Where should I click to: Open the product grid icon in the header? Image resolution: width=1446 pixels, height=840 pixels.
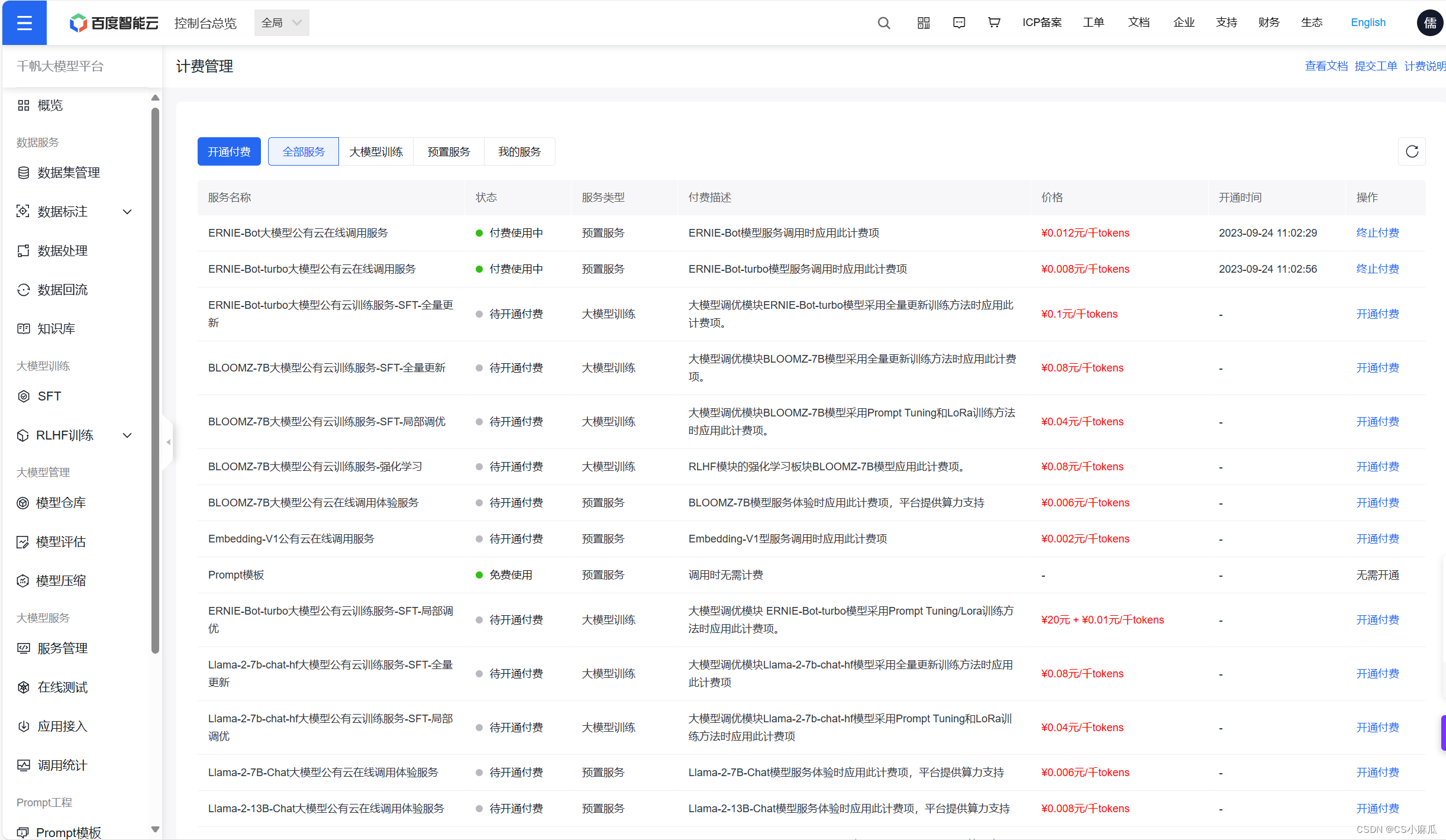(923, 22)
